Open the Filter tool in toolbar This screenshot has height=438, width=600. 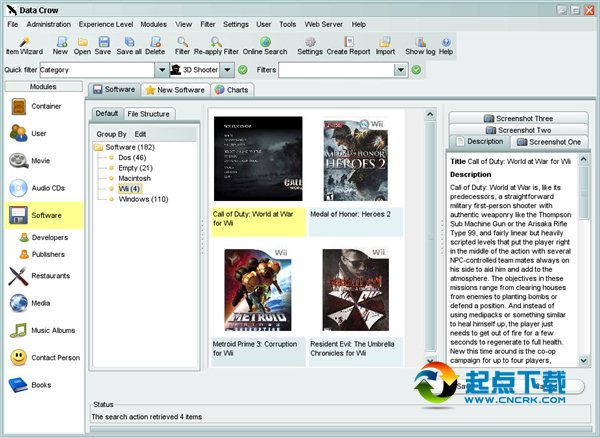coord(182,46)
